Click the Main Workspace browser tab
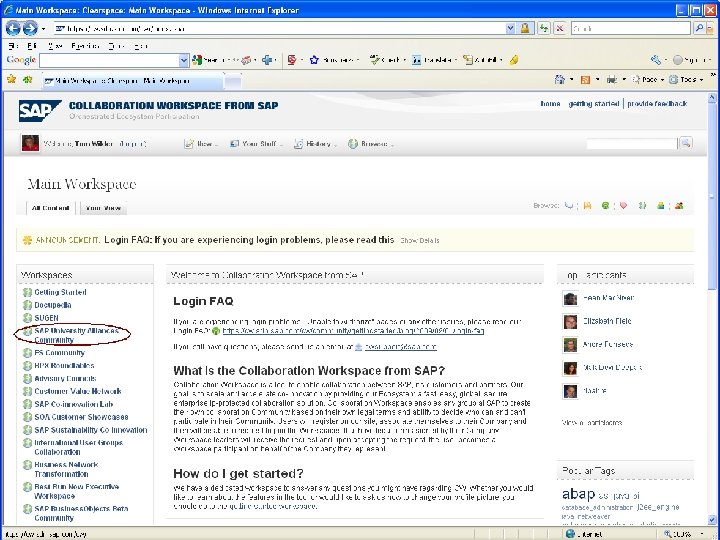Viewport: 720px width, 540px height. (132, 81)
